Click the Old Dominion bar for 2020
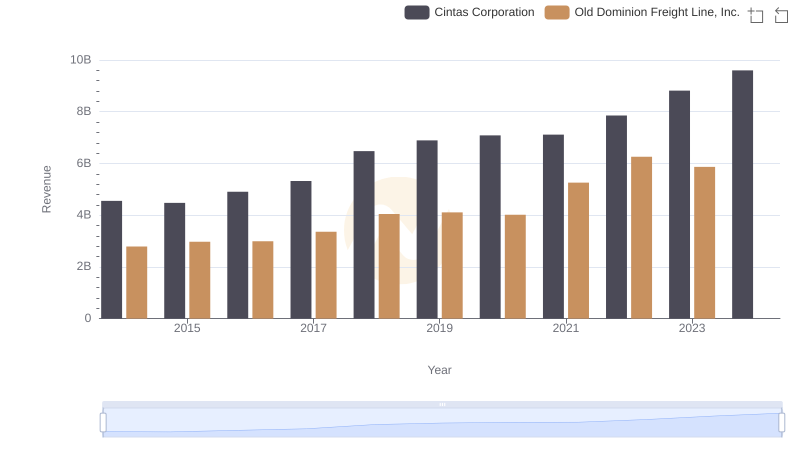Screen dimensions: 800x461 [x=515, y=267]
